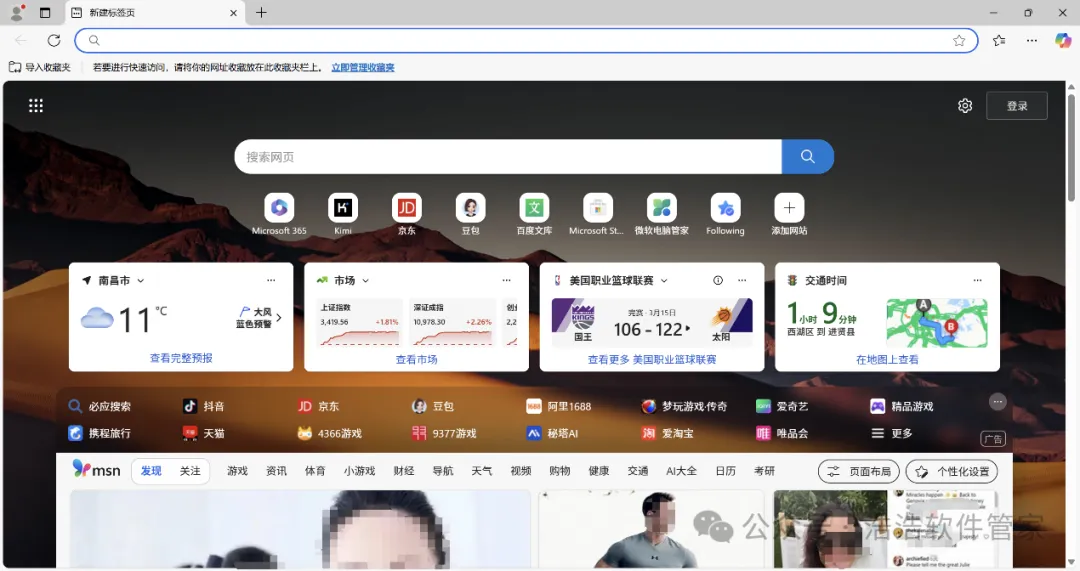Open the 唯品会 quick link
The image size is (1080, 571).
pyautogui.click(x=782, y=433)
